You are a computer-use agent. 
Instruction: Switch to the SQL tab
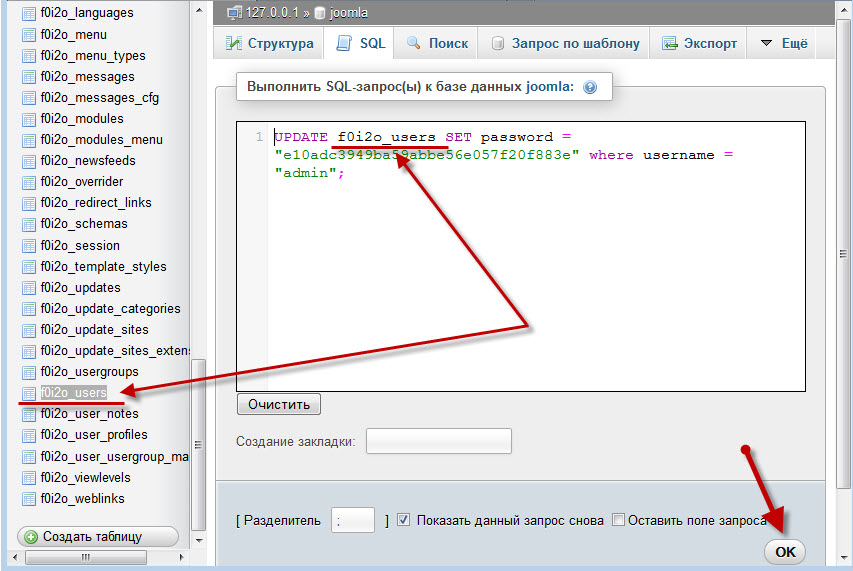[x=360, y=44]
